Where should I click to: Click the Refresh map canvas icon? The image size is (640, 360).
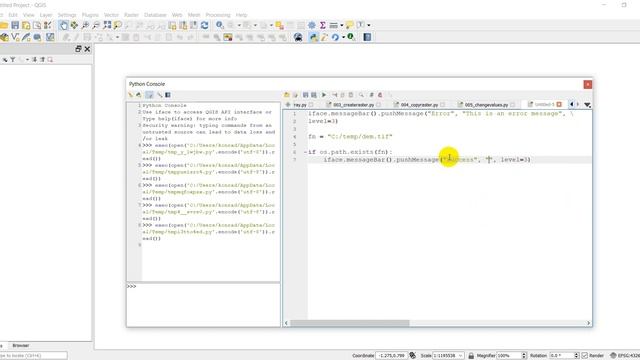[204, 25]
